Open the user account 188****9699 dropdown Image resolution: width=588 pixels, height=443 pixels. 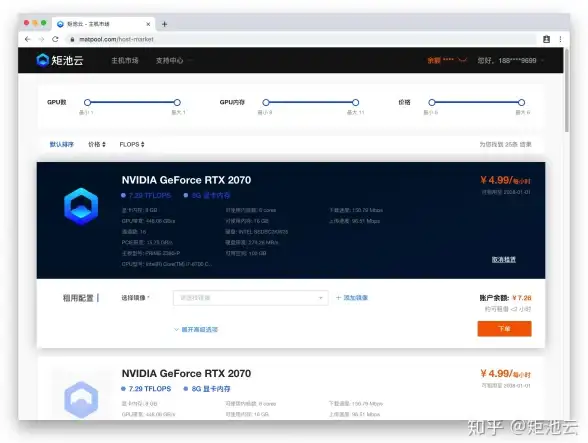click(x=511, y=60)
